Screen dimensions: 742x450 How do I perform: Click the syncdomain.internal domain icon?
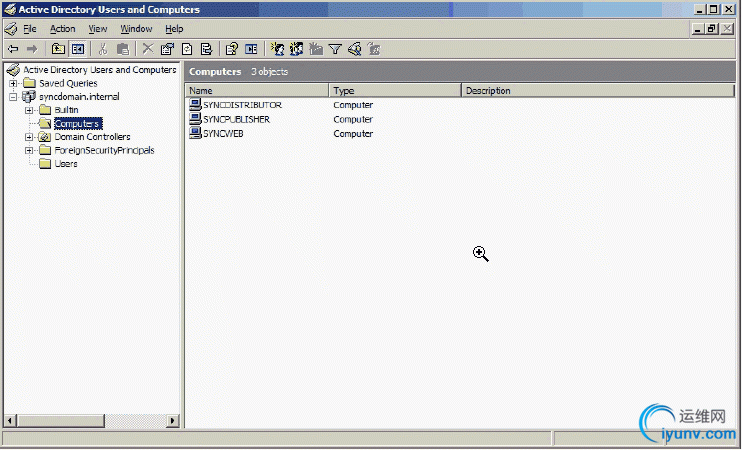(x=29, y=97)
